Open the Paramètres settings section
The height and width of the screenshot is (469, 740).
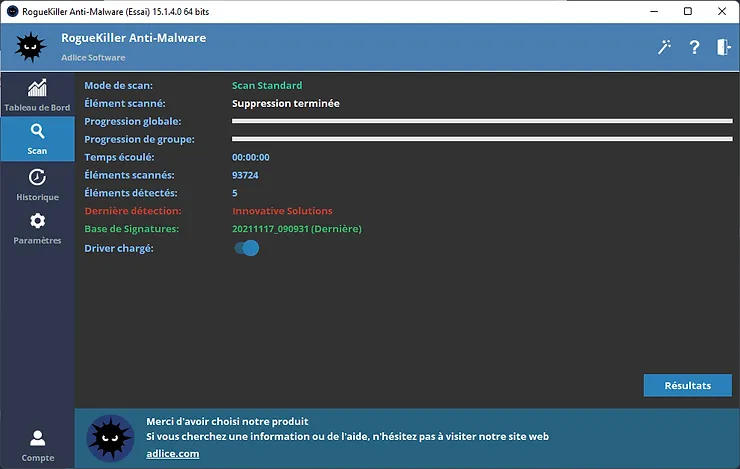point(37,228)
